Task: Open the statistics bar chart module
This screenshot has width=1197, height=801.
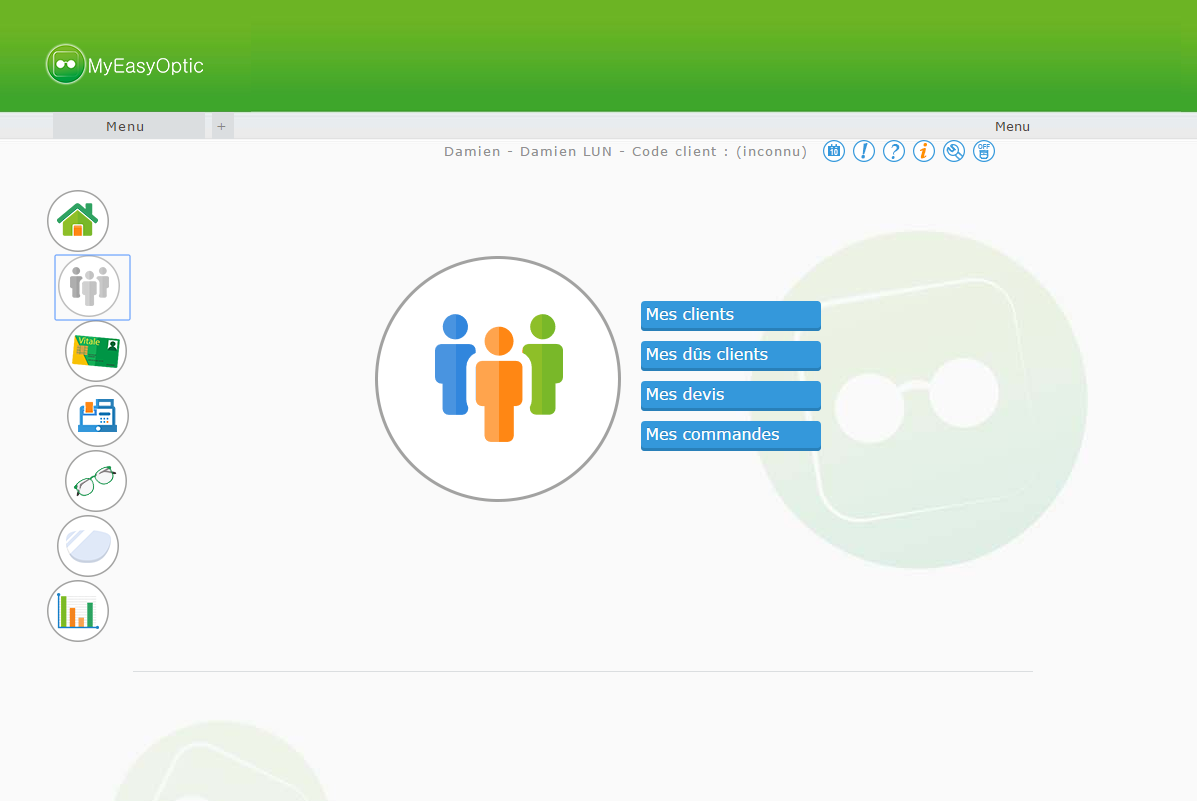Action: coord(78,611)
